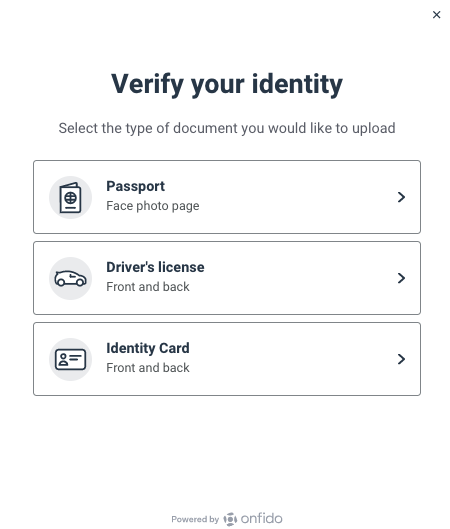Click the 'Face photo page' description
The height and width of the screenshot is (529, 450).
tap(153, 206)
